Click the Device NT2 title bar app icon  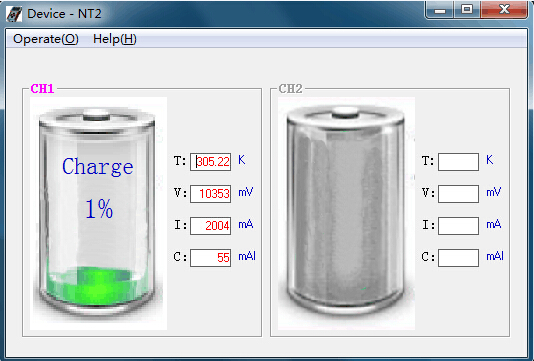pyautogui.click(x=14, y=14)
